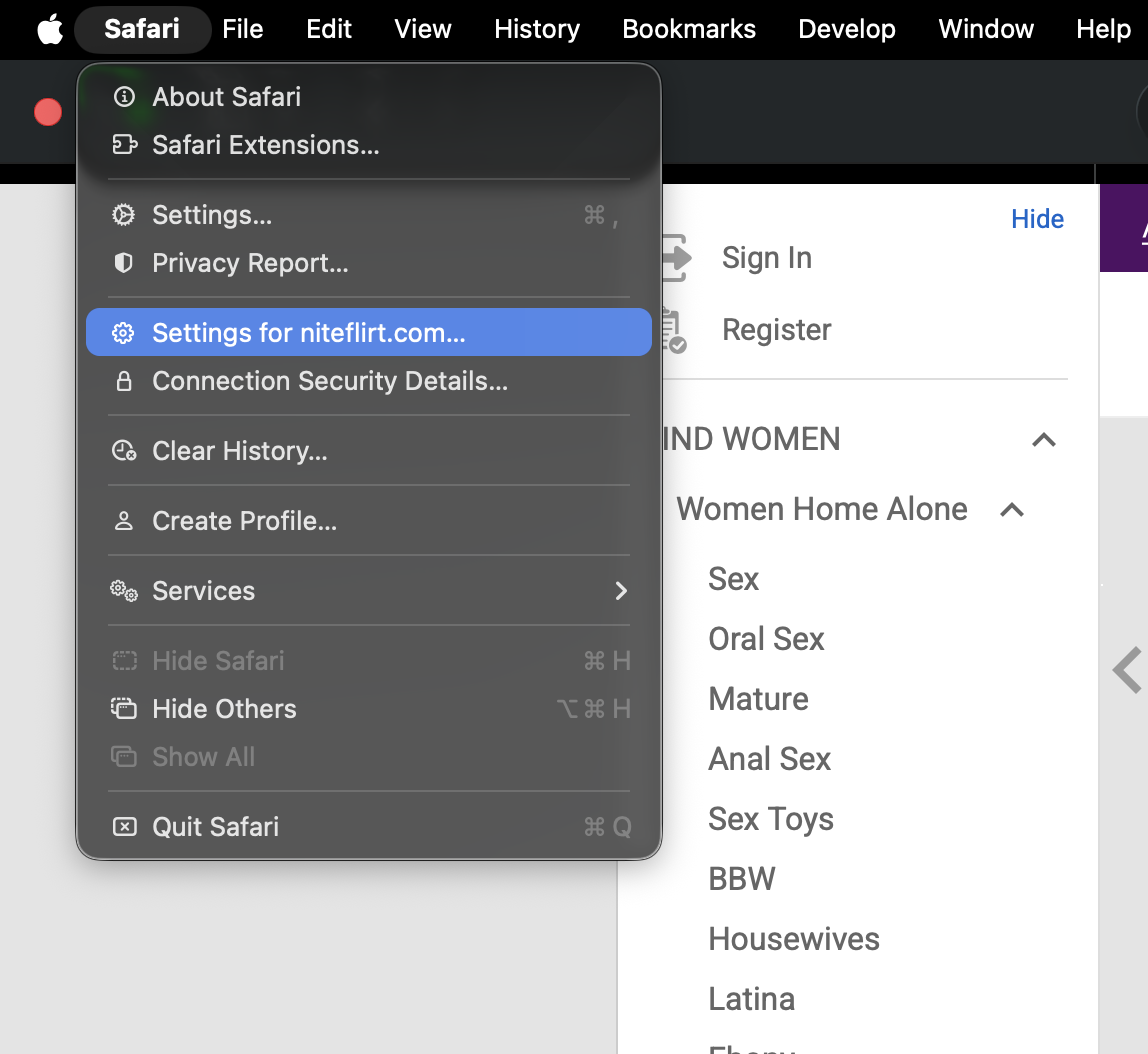The width and height of the screenshot is (1148, 1054).
Task: Expand the Services submenu arrow
Action: [x=621, y=591]
